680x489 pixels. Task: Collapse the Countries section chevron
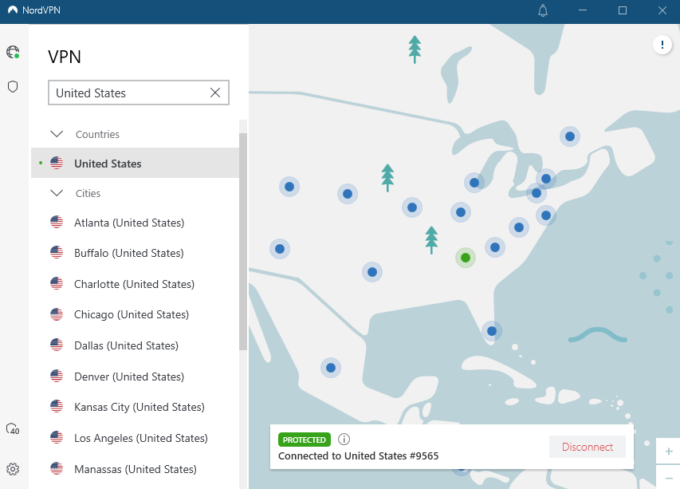point(57,134)
